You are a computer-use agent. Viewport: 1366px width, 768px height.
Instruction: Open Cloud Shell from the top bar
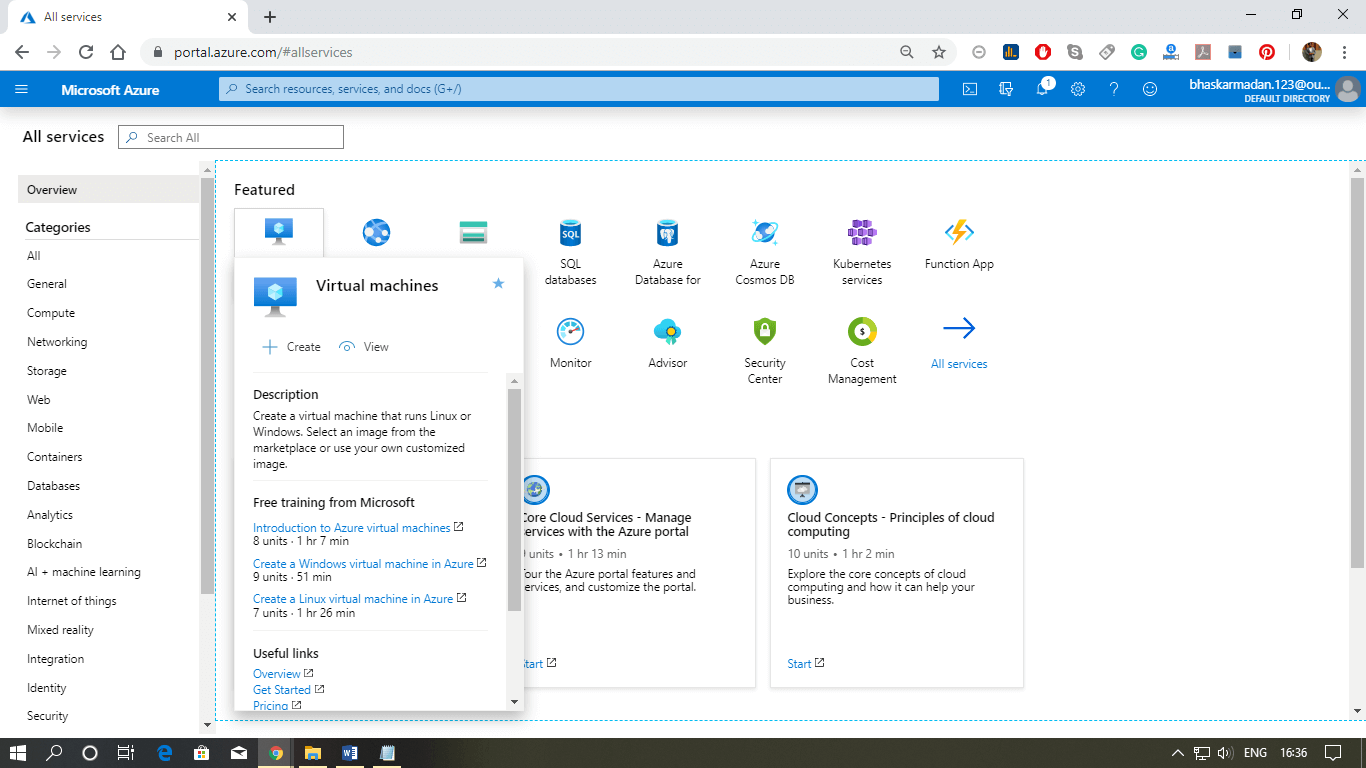coord(969,89)
